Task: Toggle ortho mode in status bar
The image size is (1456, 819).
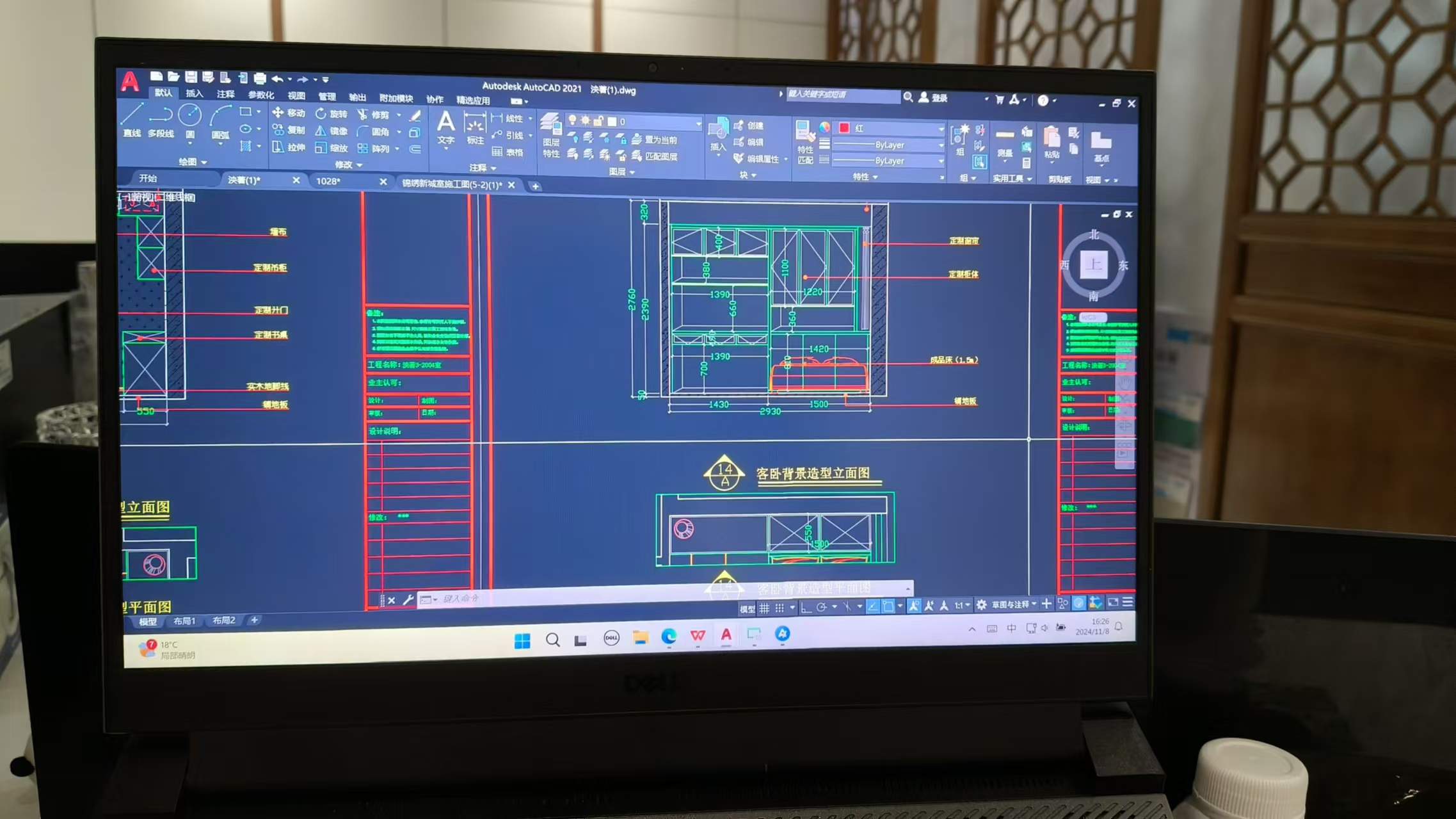Action: click(806, 607)
